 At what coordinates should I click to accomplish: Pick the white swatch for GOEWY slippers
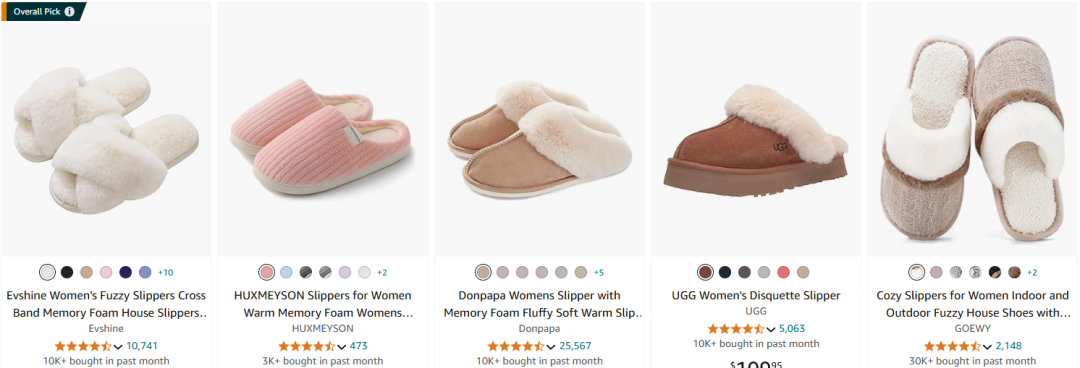coord(916,272)
